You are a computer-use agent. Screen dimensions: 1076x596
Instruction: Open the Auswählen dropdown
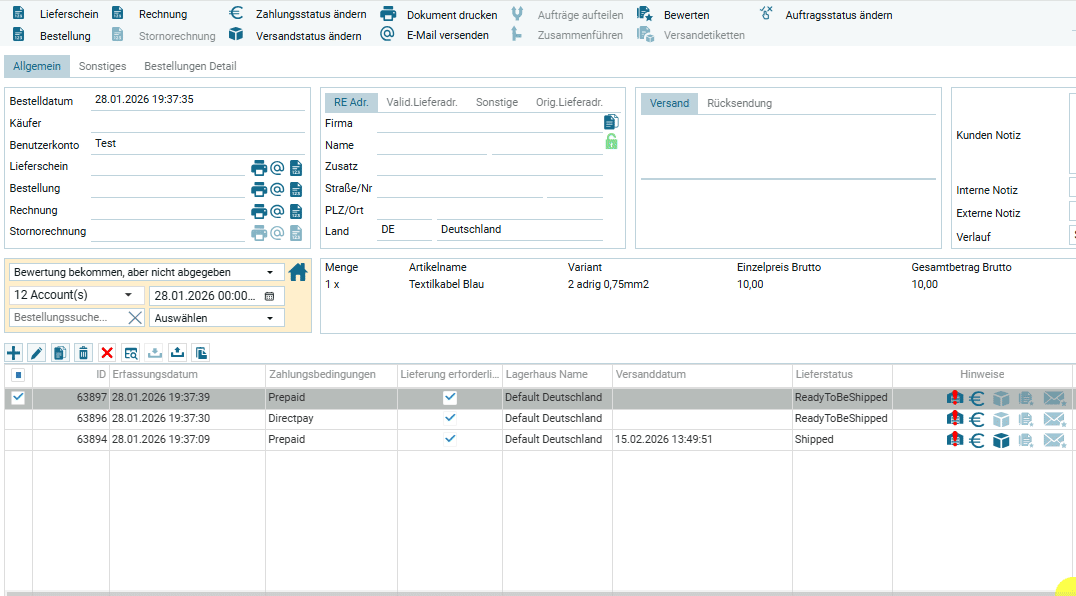(216, 318)
